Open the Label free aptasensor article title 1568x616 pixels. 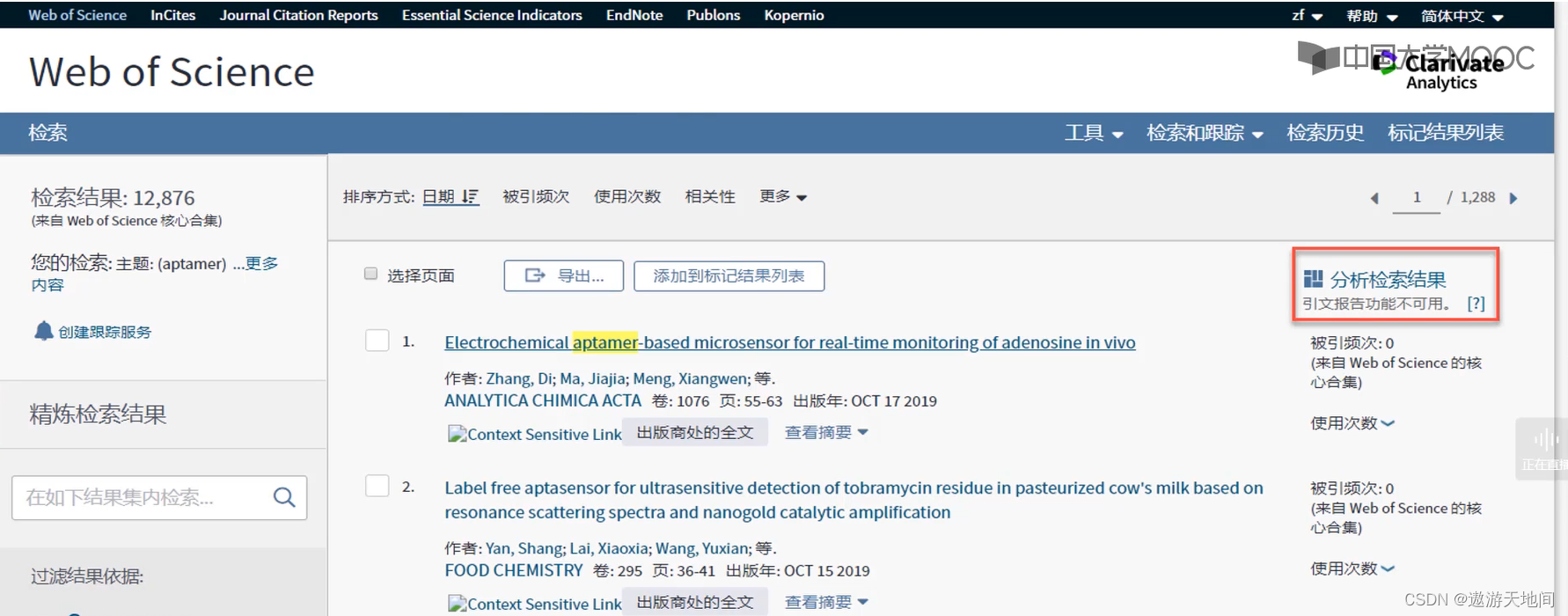click(854, 500)
